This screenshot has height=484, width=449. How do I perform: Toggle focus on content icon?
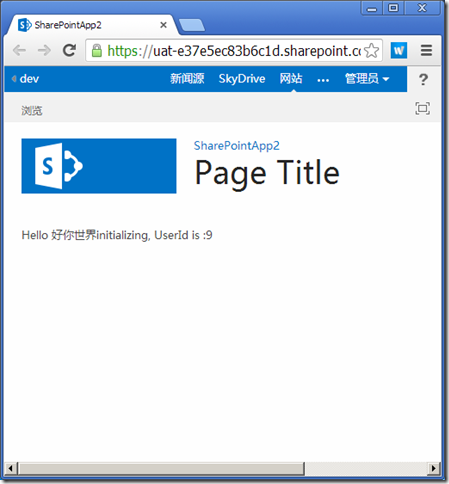point(422,109)
